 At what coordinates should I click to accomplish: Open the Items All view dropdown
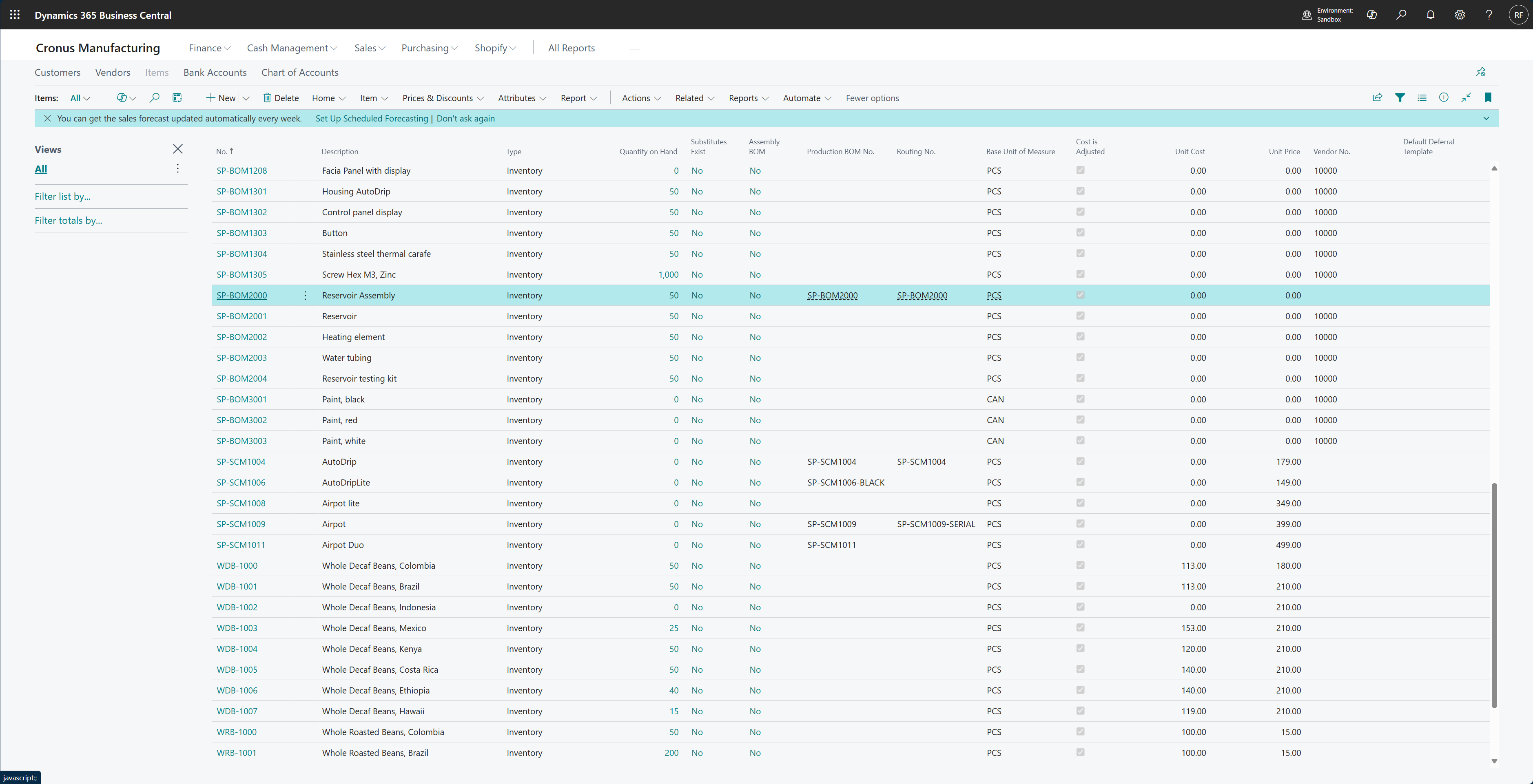[80, 98]
